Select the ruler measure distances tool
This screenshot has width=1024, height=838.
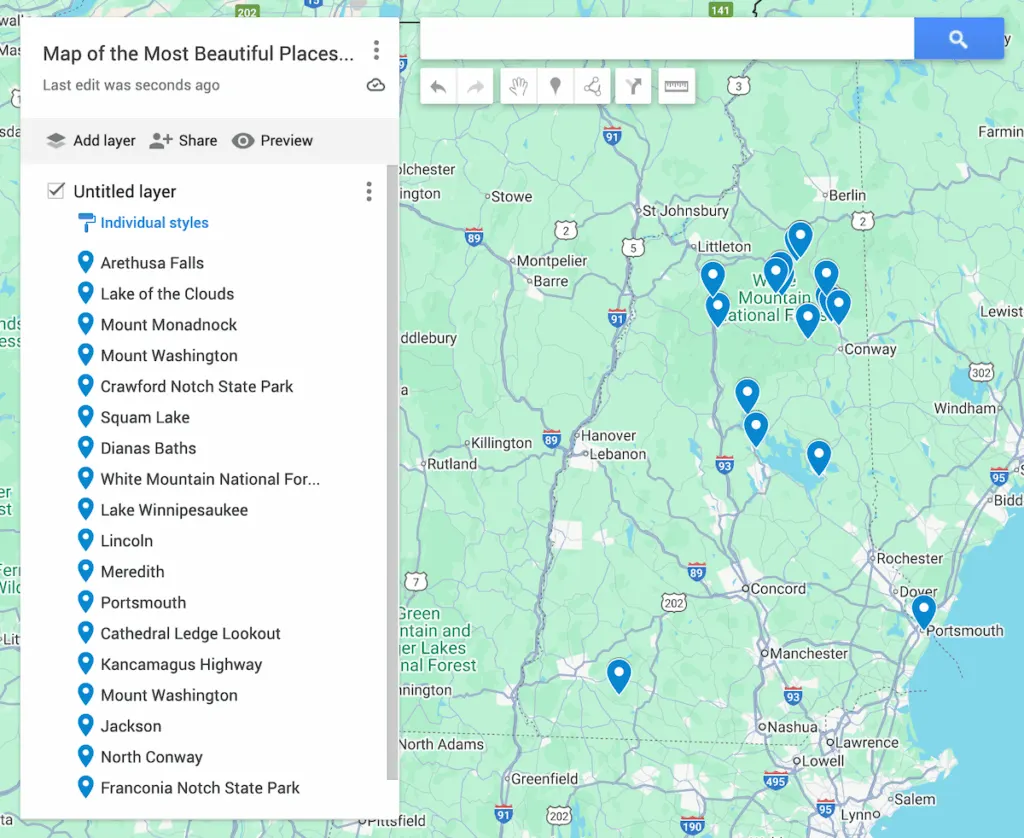(677, 86)
